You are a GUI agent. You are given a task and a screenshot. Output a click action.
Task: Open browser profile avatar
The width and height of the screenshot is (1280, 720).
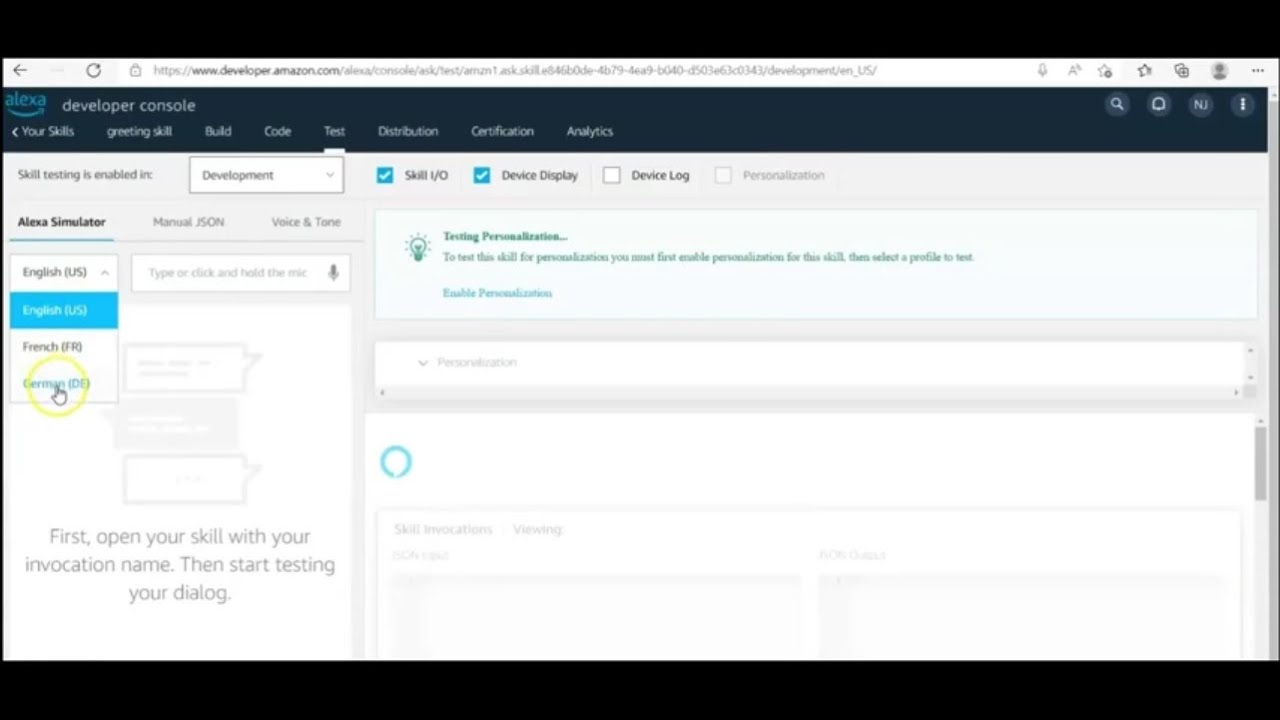click(1219, 70)
